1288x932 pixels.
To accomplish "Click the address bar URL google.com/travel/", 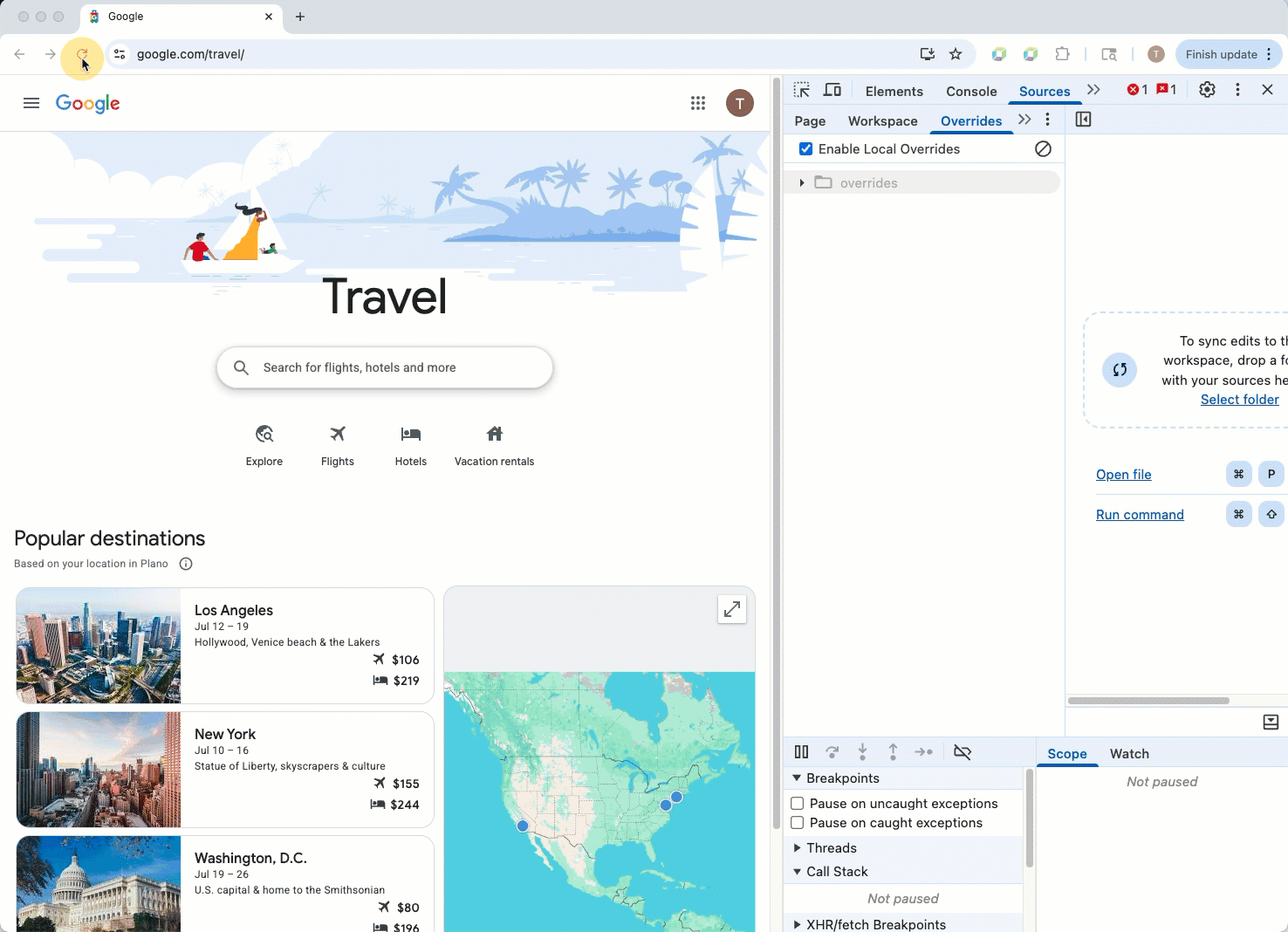I will point(190,54).
